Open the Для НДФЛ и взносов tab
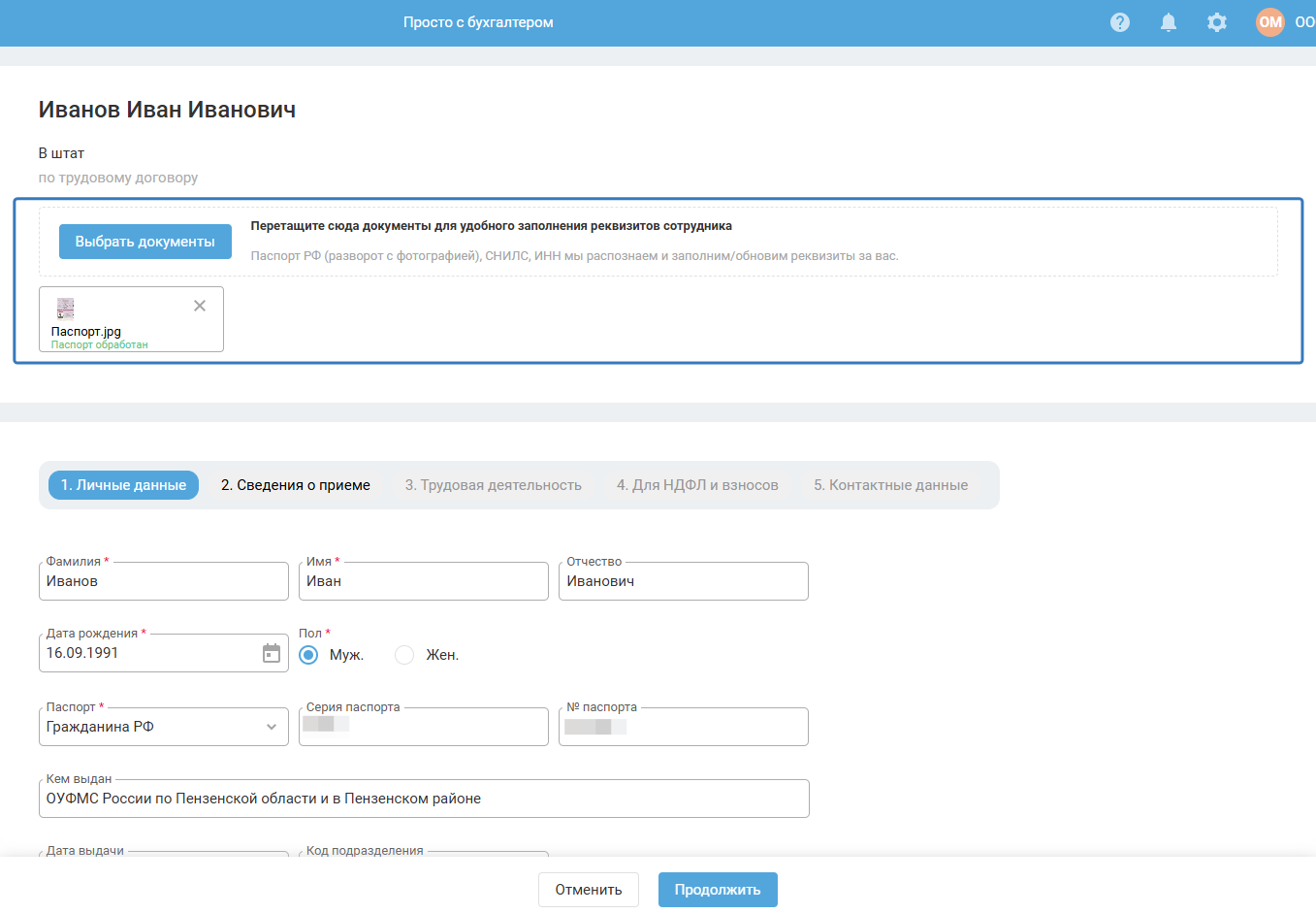 pyautogui.click(x=697, y=485)
